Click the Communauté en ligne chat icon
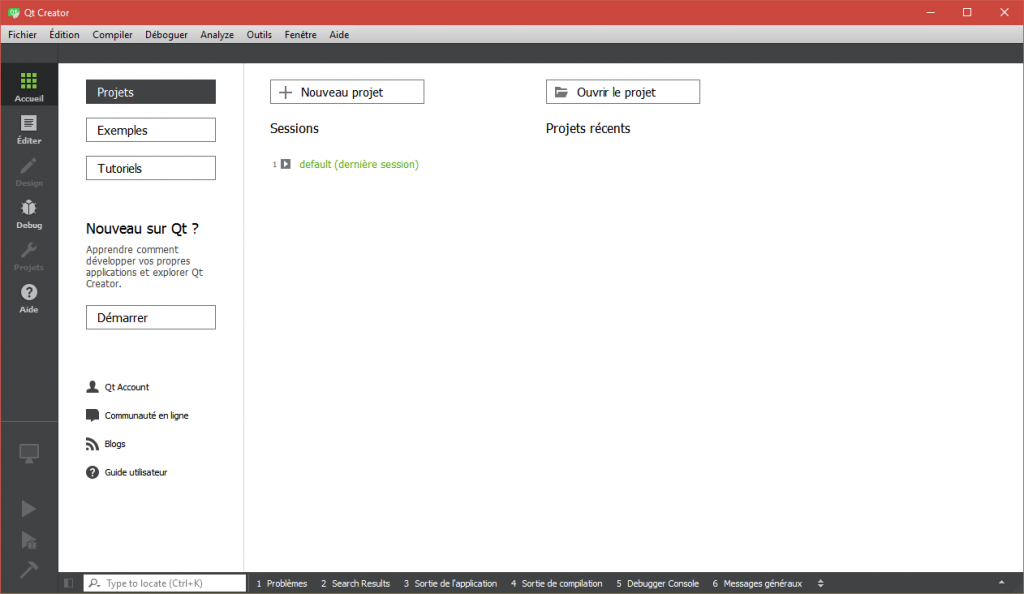The width and height of the screenshot is (1024, 594). coord(92,415)
